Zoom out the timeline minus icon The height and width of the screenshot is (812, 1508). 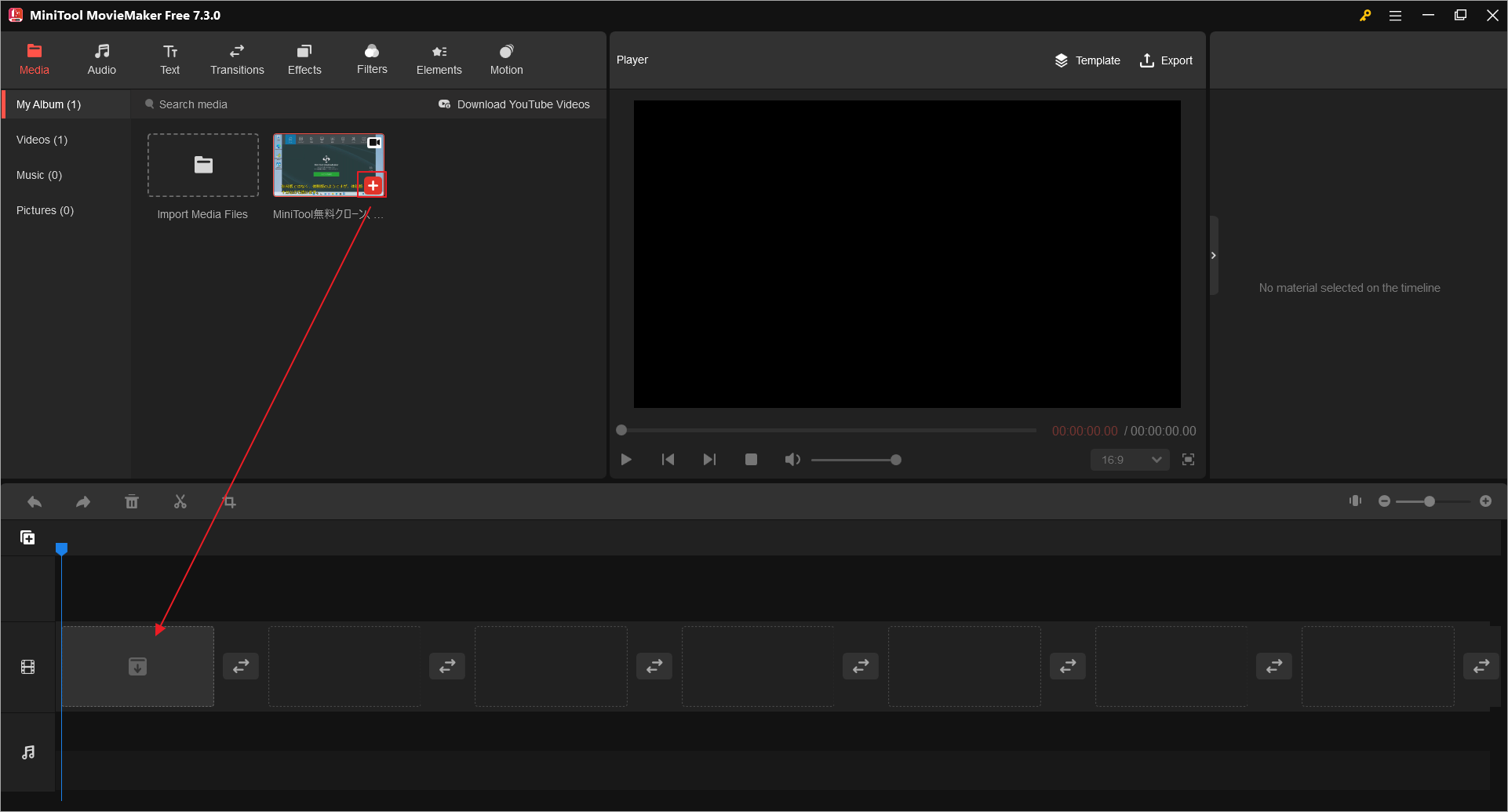coord(1384,501)
